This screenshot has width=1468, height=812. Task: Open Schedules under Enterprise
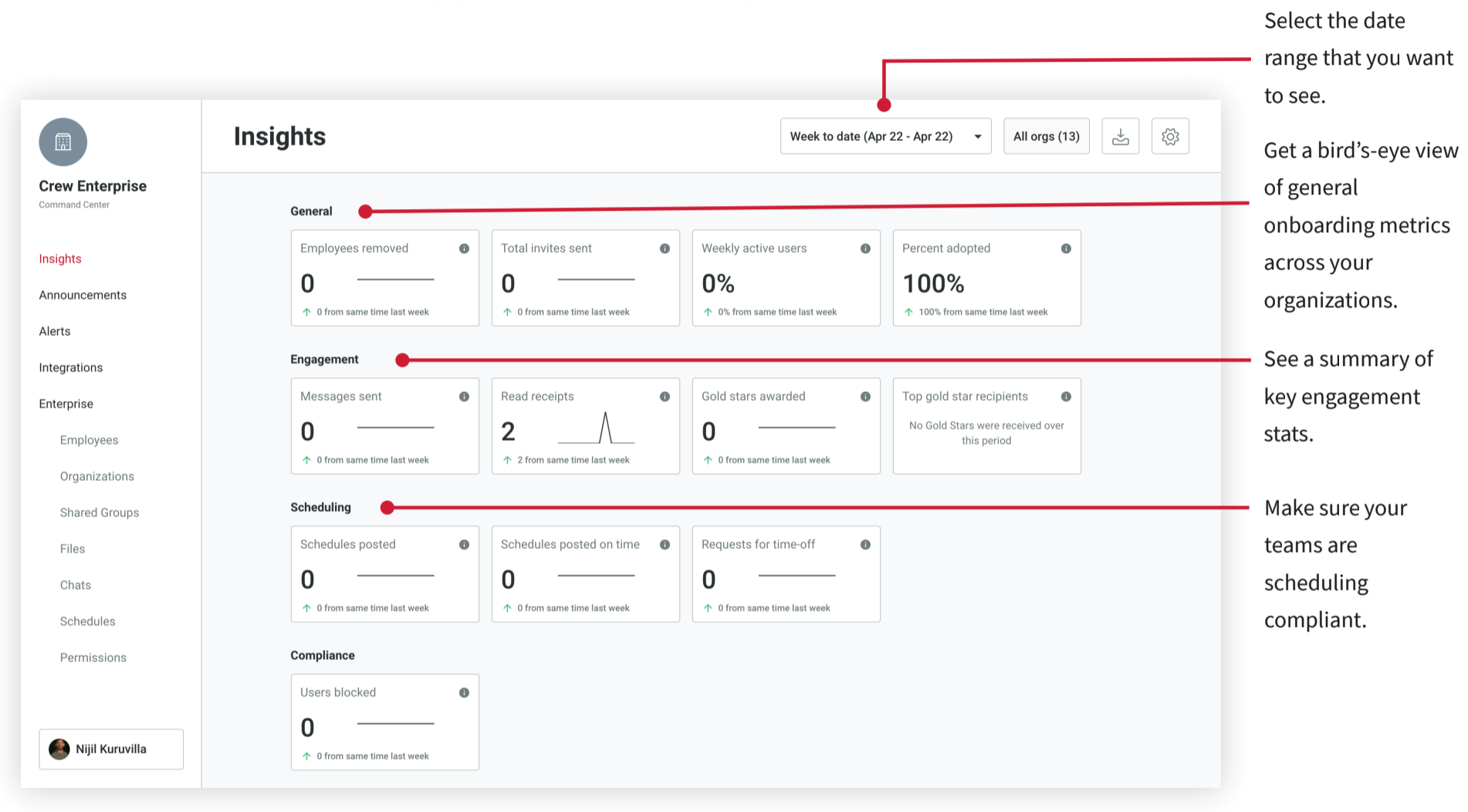click(x=88, y=621)
